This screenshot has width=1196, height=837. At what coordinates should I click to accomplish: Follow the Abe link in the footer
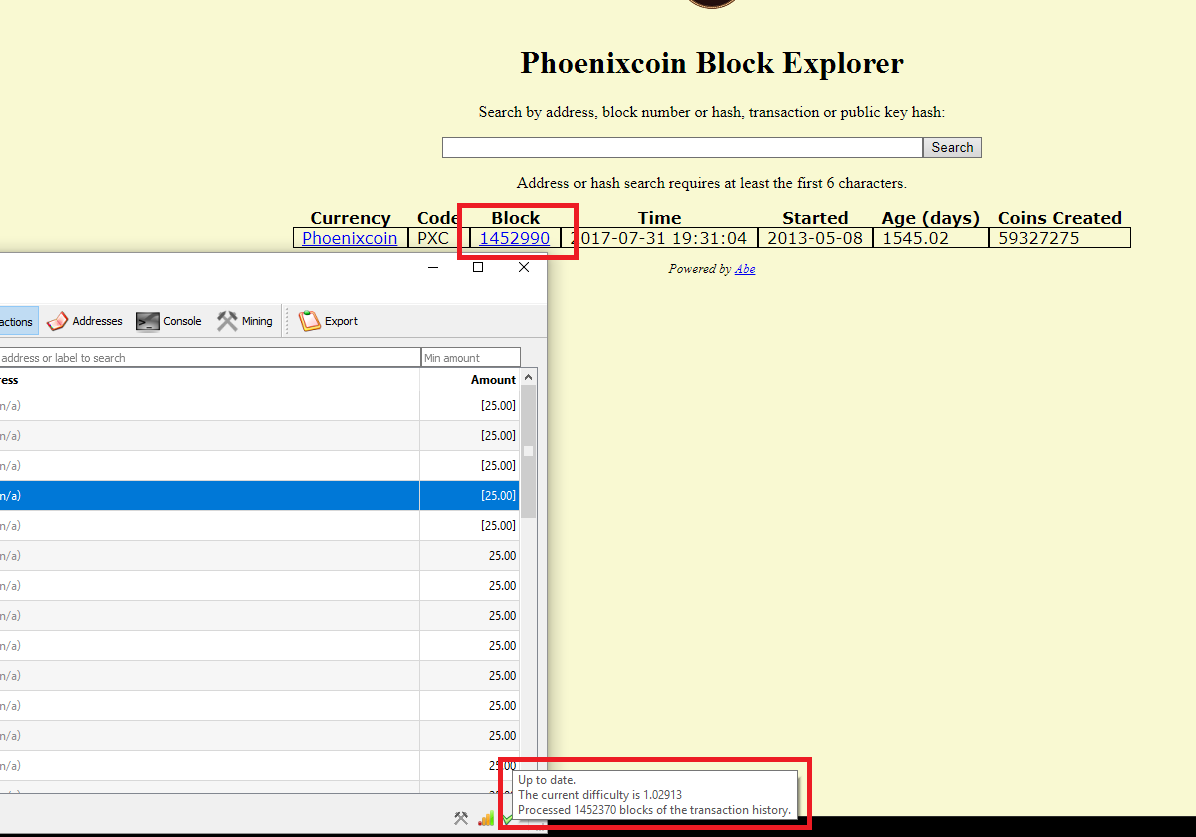tap(745, 269)
